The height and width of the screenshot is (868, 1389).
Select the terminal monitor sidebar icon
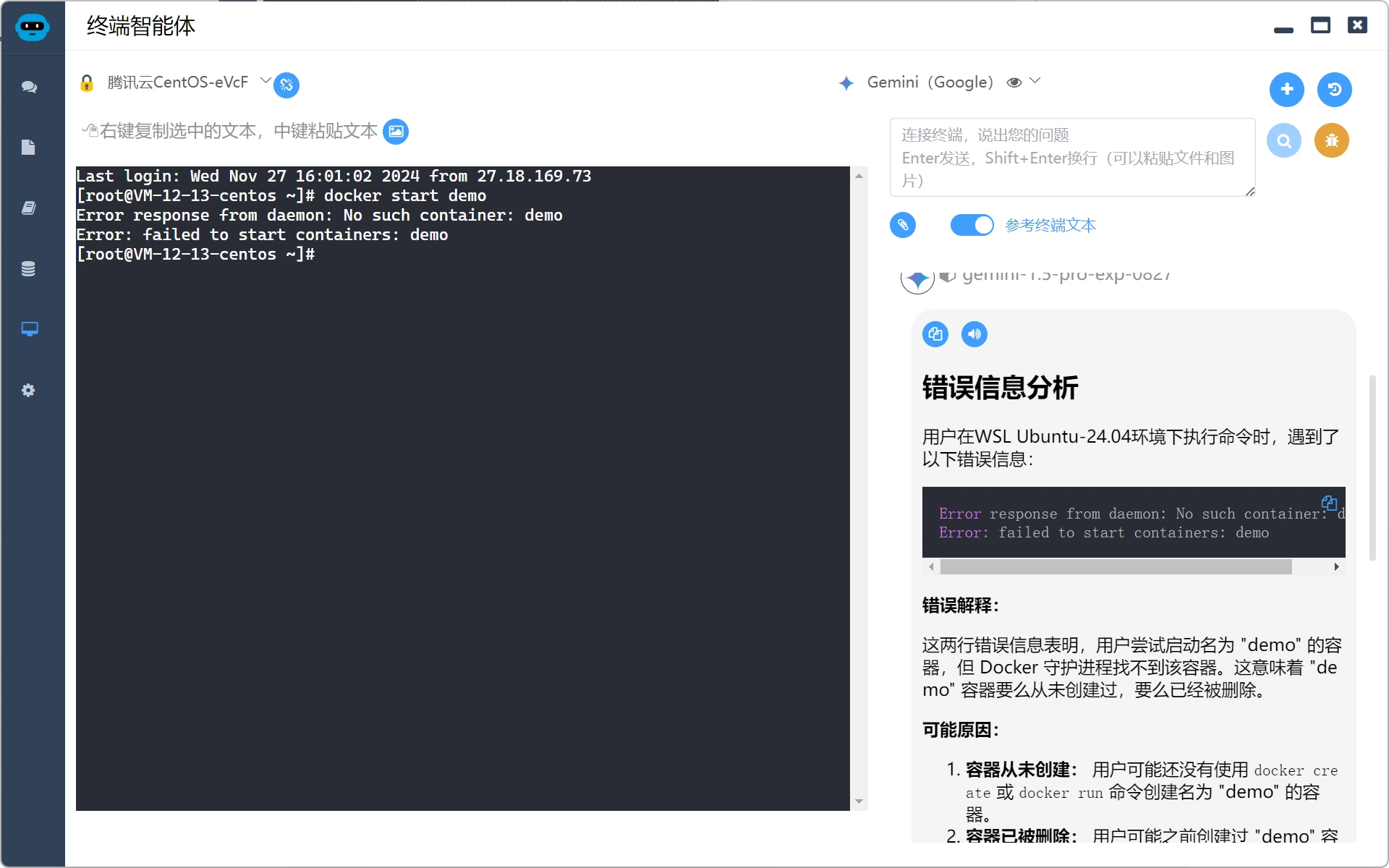[30, 329]
